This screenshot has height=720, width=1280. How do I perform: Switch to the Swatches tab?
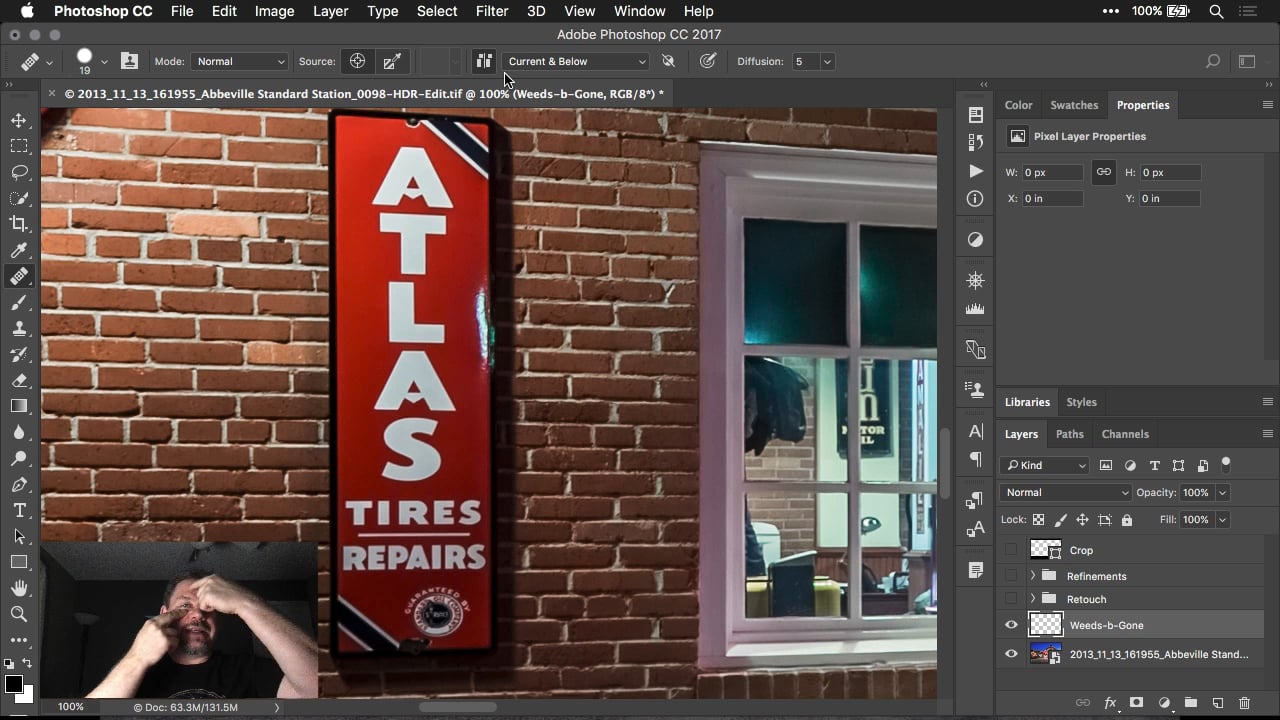coord(1074,105)
